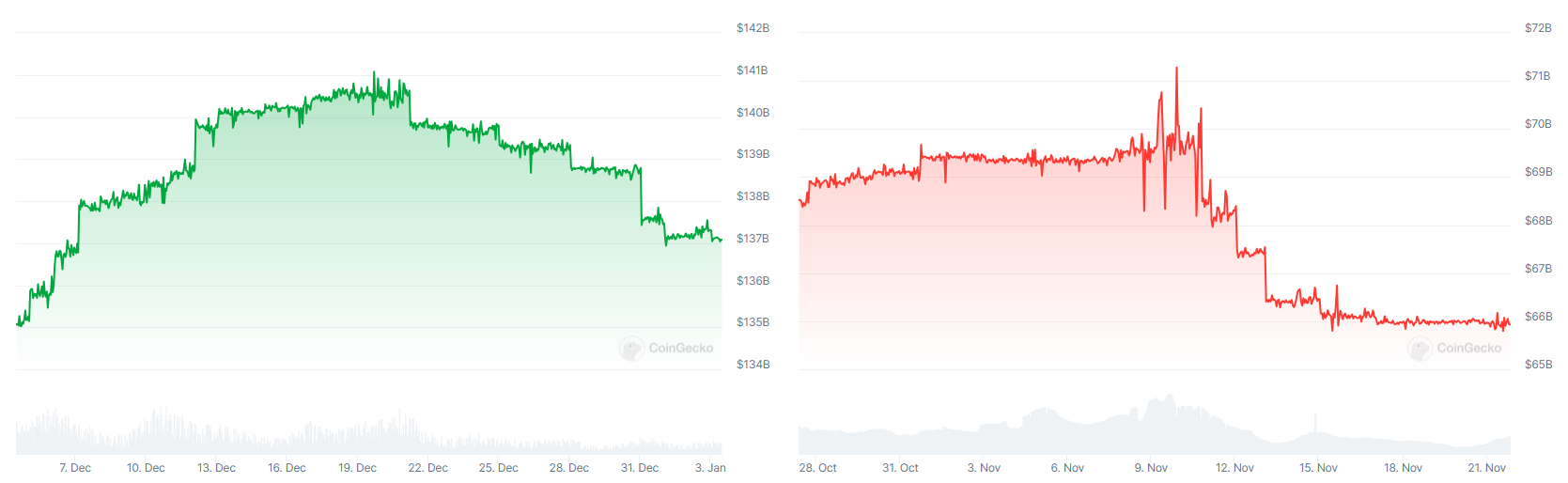Click the 25. Dec date label
The image size is (1568, 483).
(x=498, y=468)
